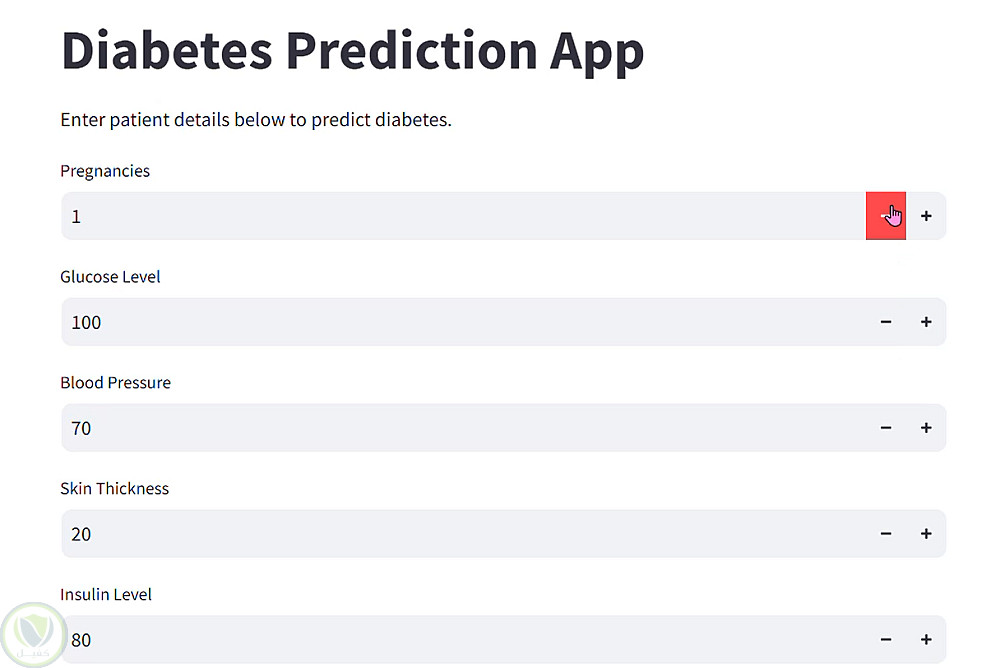1000x668 pixels.
Task: Increase the Blood Pressure value
Action: click(926, 428)
